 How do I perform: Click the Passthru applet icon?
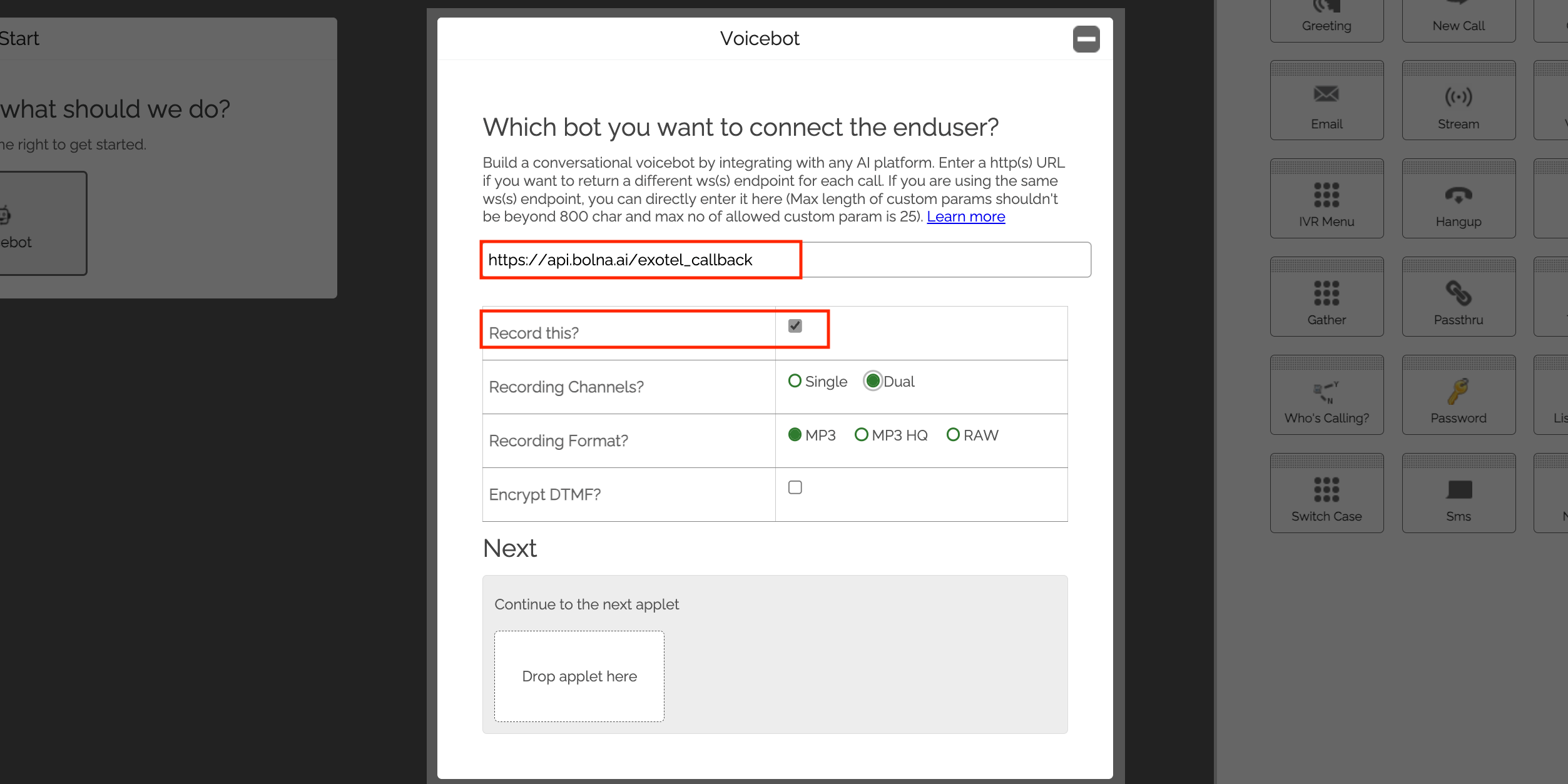pyautogui.click(x=1459, y=296)
